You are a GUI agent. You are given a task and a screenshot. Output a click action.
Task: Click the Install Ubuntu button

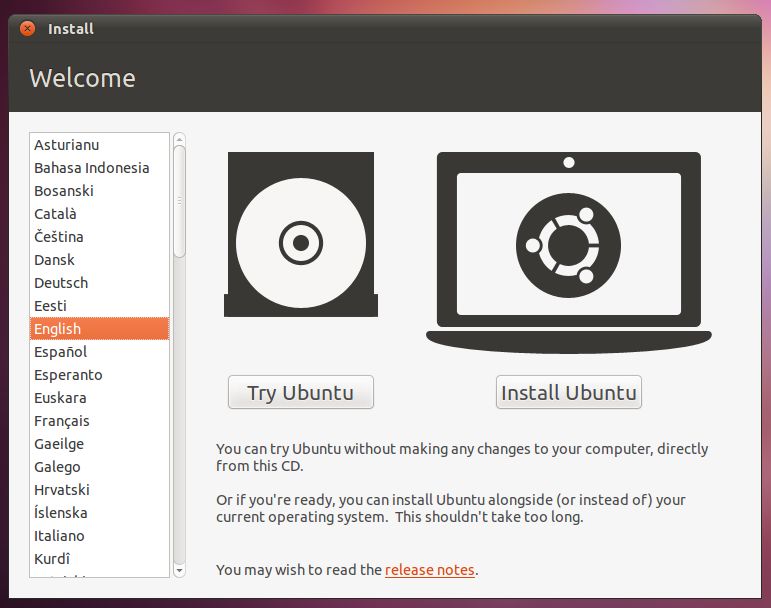[x=569, y=392]
